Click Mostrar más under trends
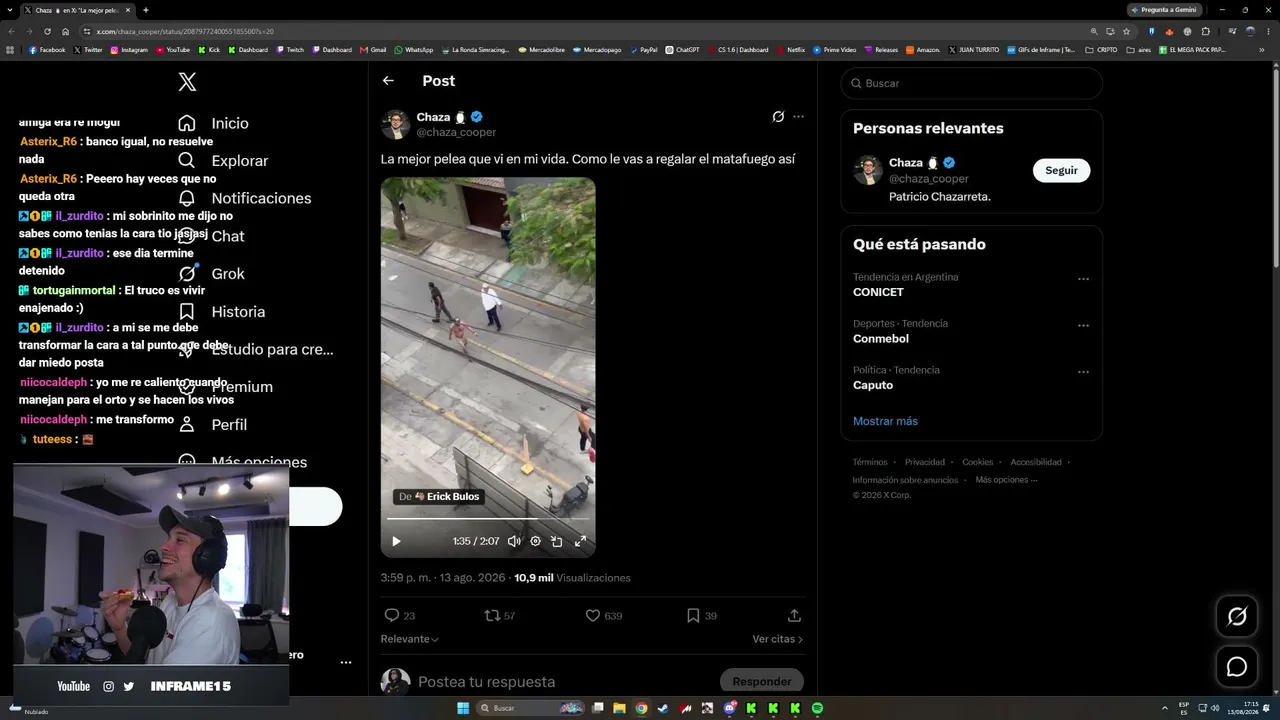This screenshot has width=1280, height=720. [x=885, y=421]
